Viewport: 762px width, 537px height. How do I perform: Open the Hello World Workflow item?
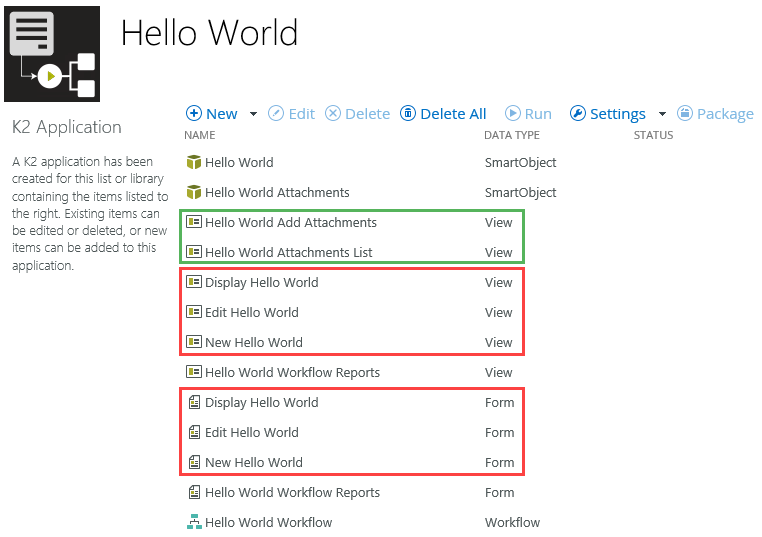[268, 522]
